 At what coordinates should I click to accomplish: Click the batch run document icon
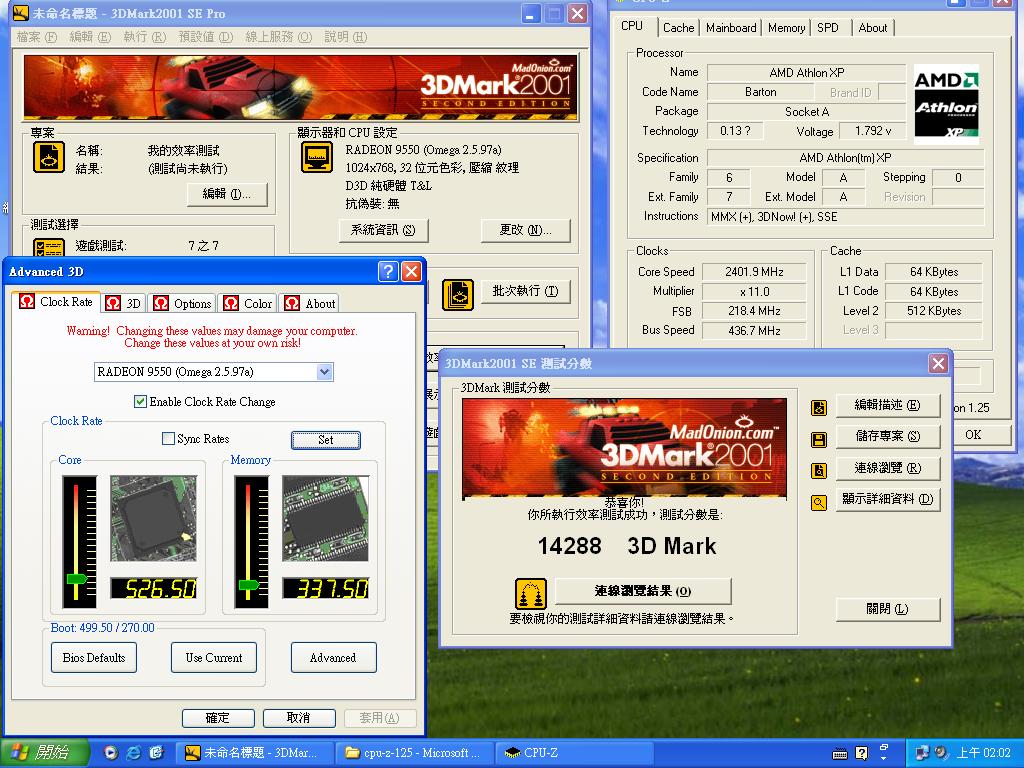pos(458,292)
